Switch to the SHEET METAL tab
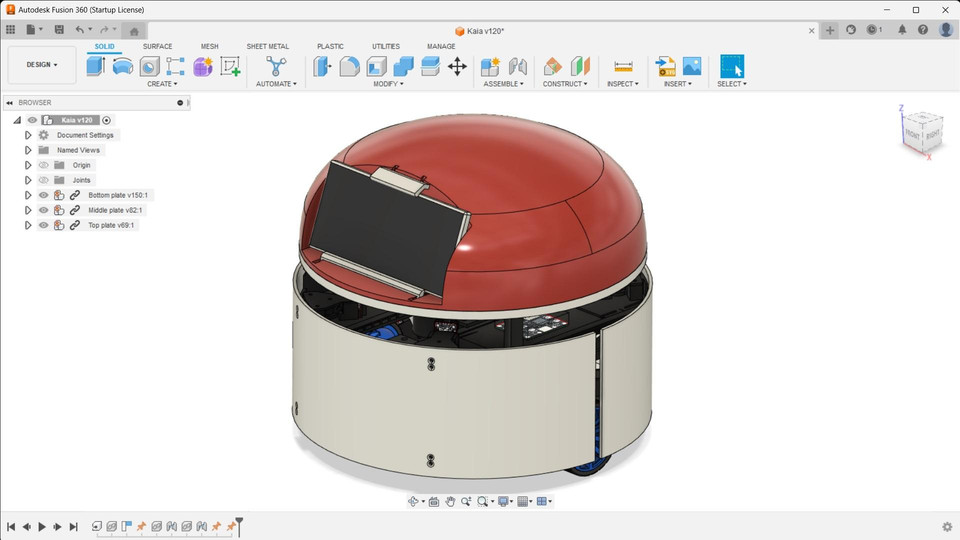Screen dimensions: 960x540 pyautogui.click(x=268, y=47)
